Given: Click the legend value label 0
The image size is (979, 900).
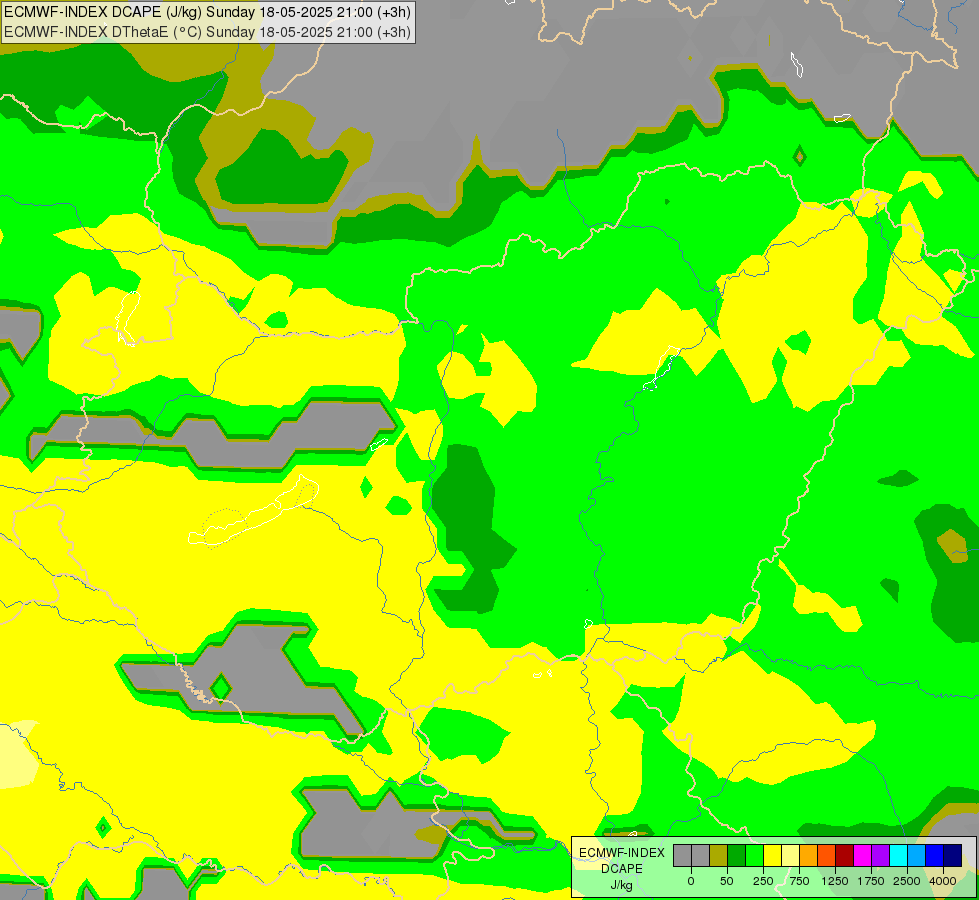Looking at the screenshot, I should point(691,881).
